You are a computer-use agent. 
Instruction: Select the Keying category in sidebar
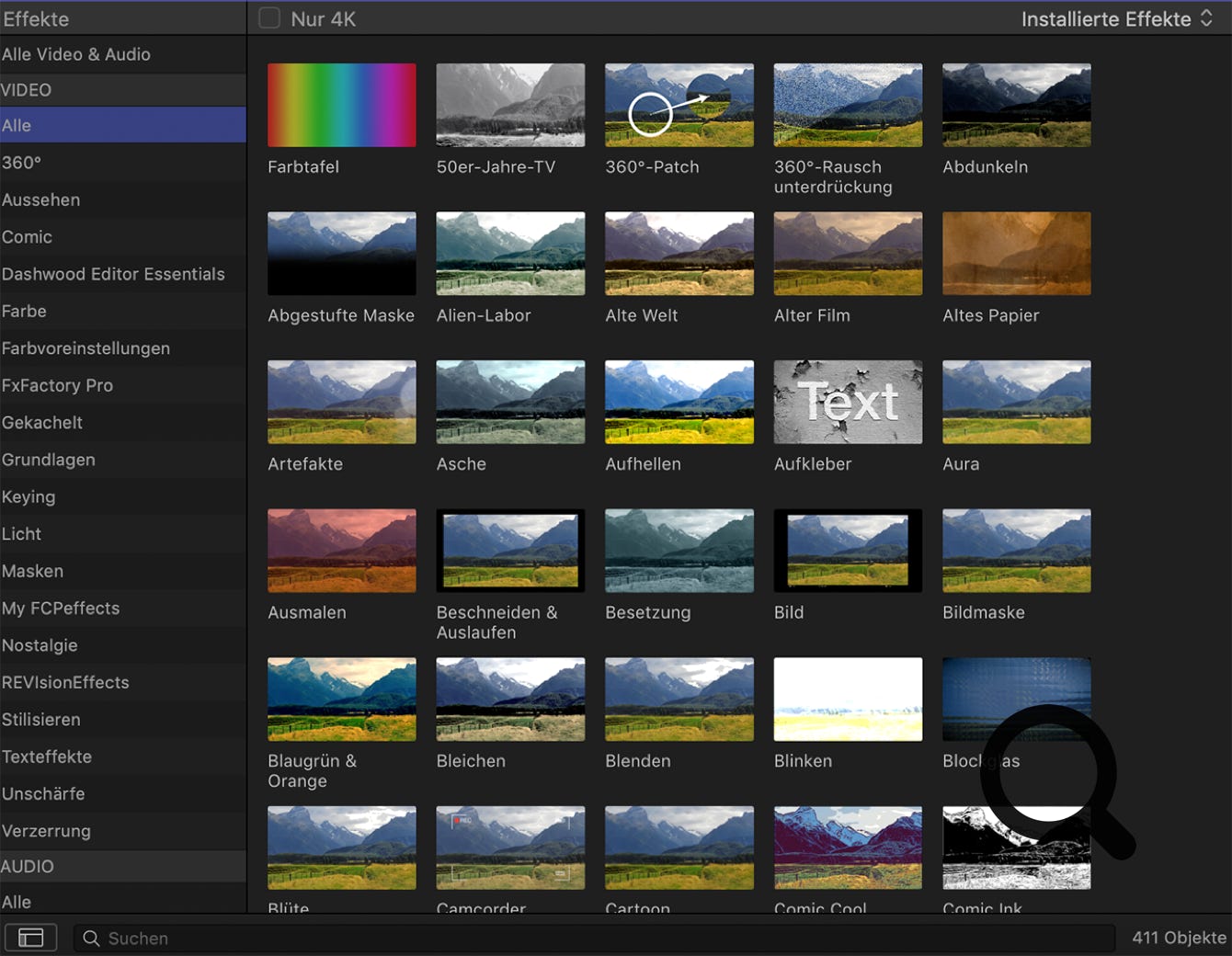(x=29, y=496)
